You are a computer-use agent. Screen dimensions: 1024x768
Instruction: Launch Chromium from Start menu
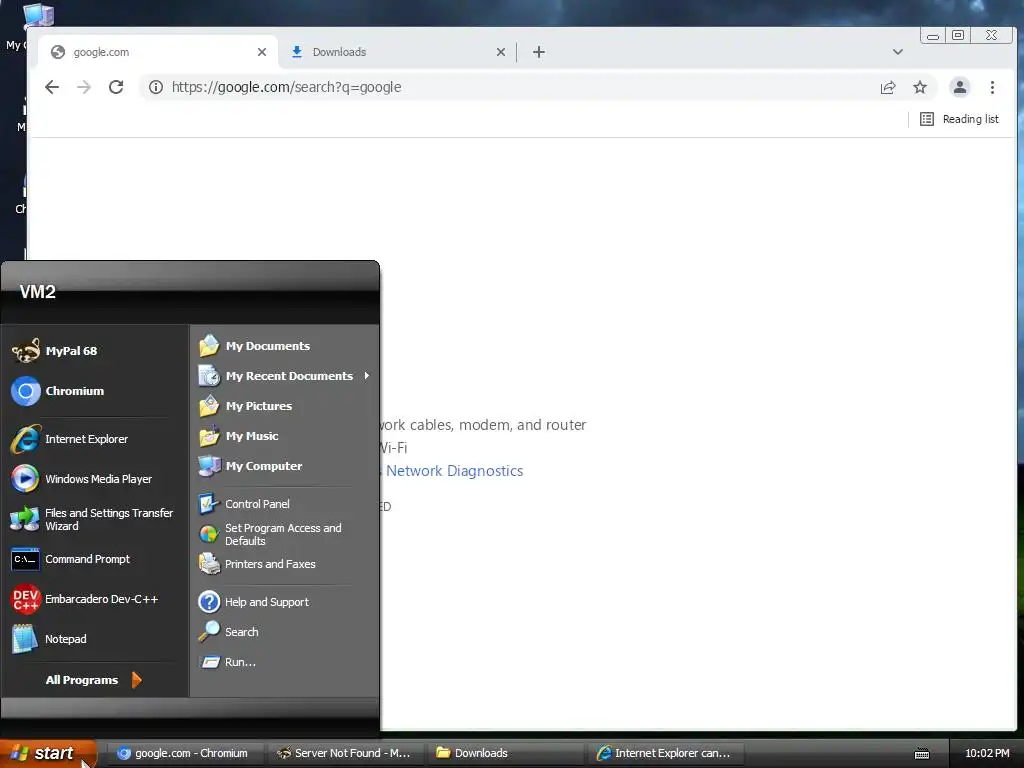click(57, 391)
